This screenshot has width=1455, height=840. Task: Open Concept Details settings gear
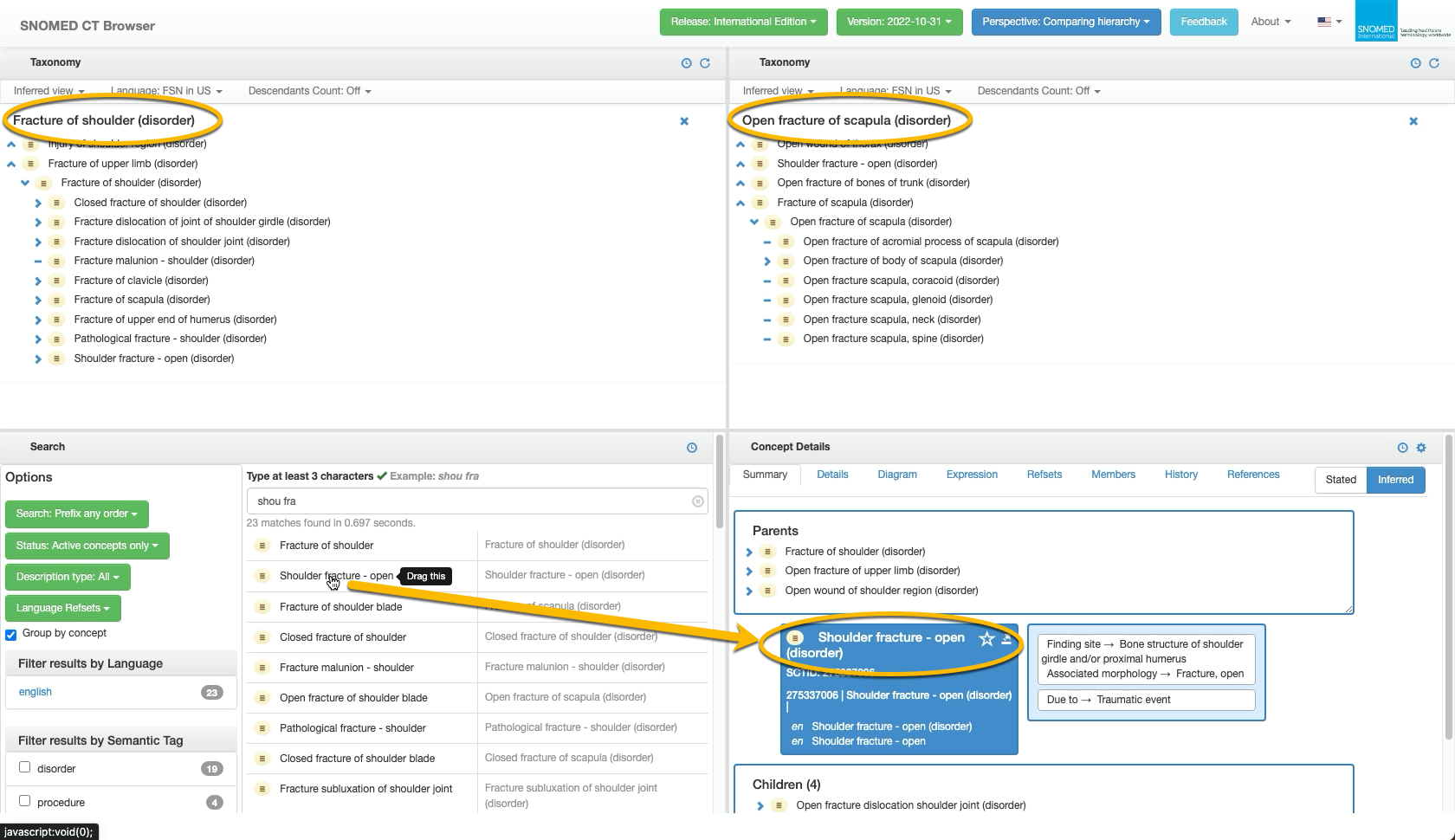(x=1421, y=448)
